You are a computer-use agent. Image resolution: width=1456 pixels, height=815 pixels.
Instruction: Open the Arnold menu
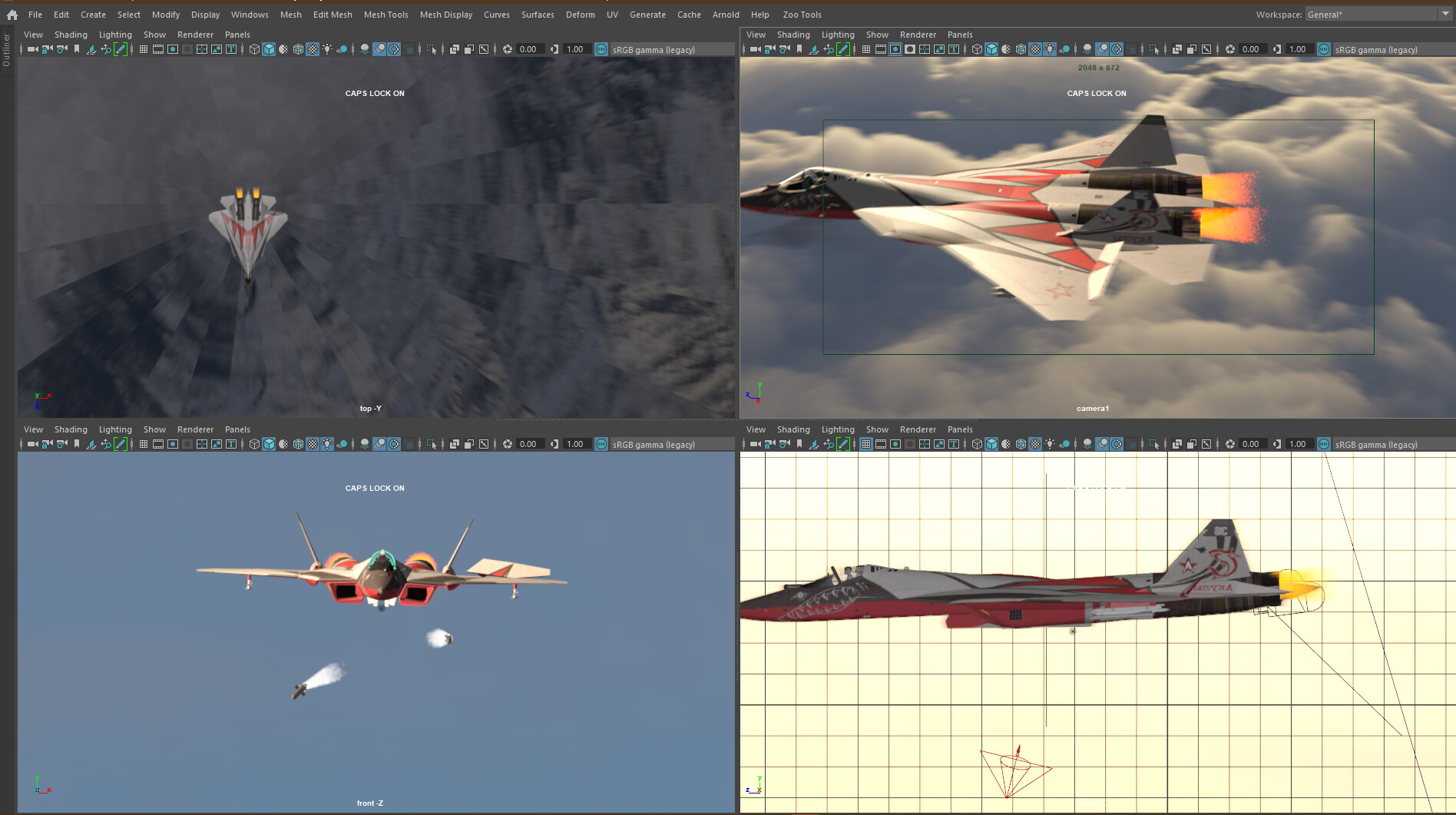tap(726, 15)
